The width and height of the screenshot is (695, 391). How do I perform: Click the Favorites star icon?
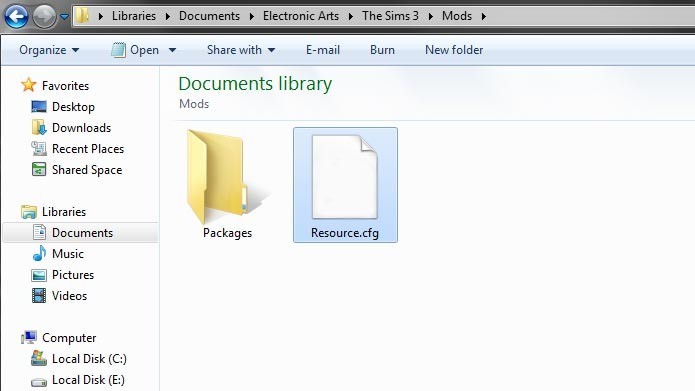pyautogui.click(x=29, y=85)
